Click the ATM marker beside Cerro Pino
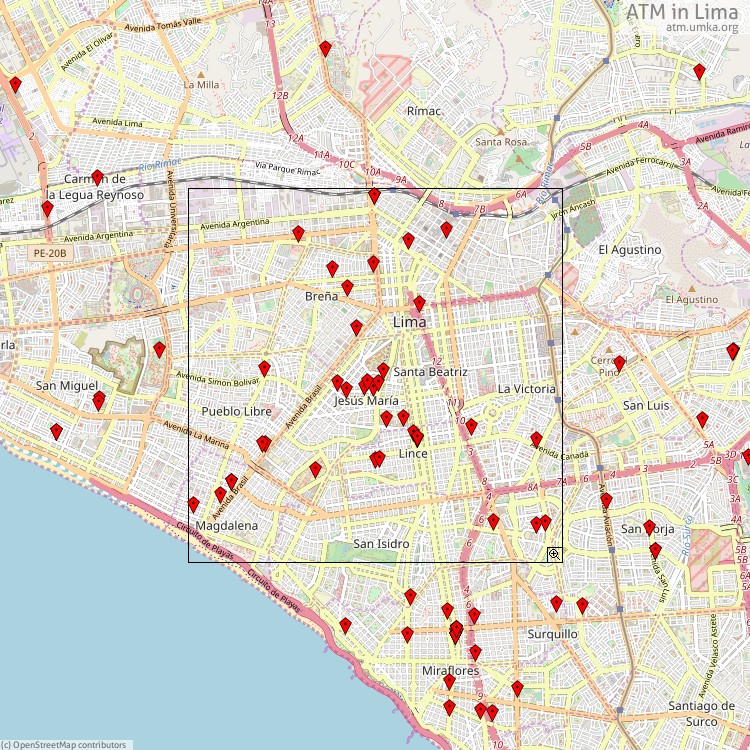The width and height of the screenshot is (750, 750). point(619,362)
